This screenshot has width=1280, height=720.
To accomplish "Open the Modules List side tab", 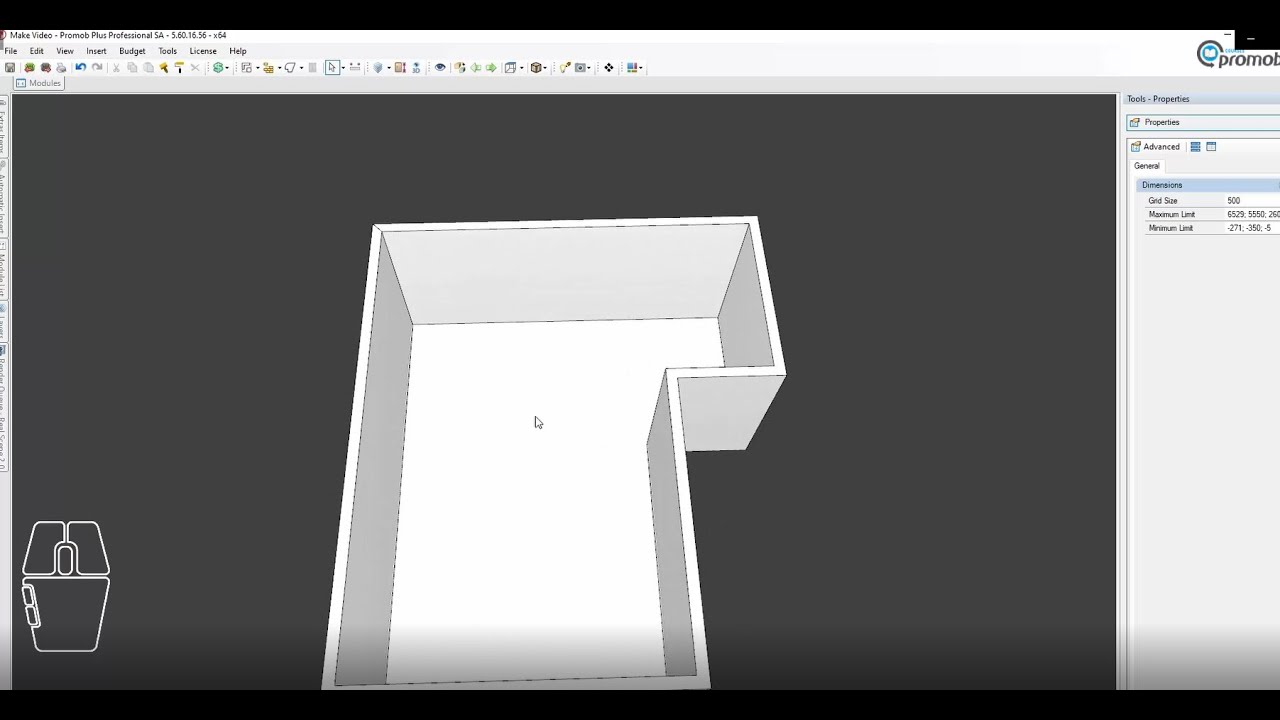I will click(x=4, y=269).
